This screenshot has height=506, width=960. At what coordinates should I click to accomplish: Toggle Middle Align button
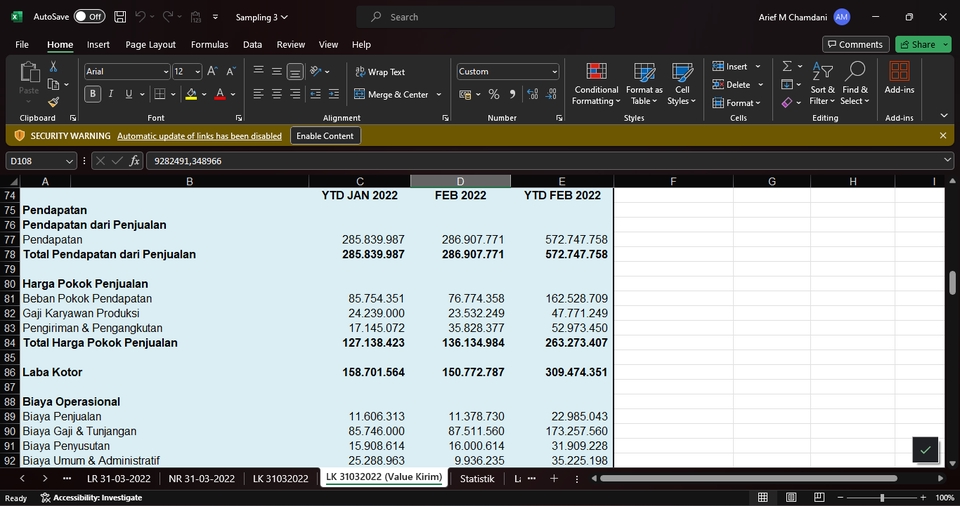tap(277, 72)
